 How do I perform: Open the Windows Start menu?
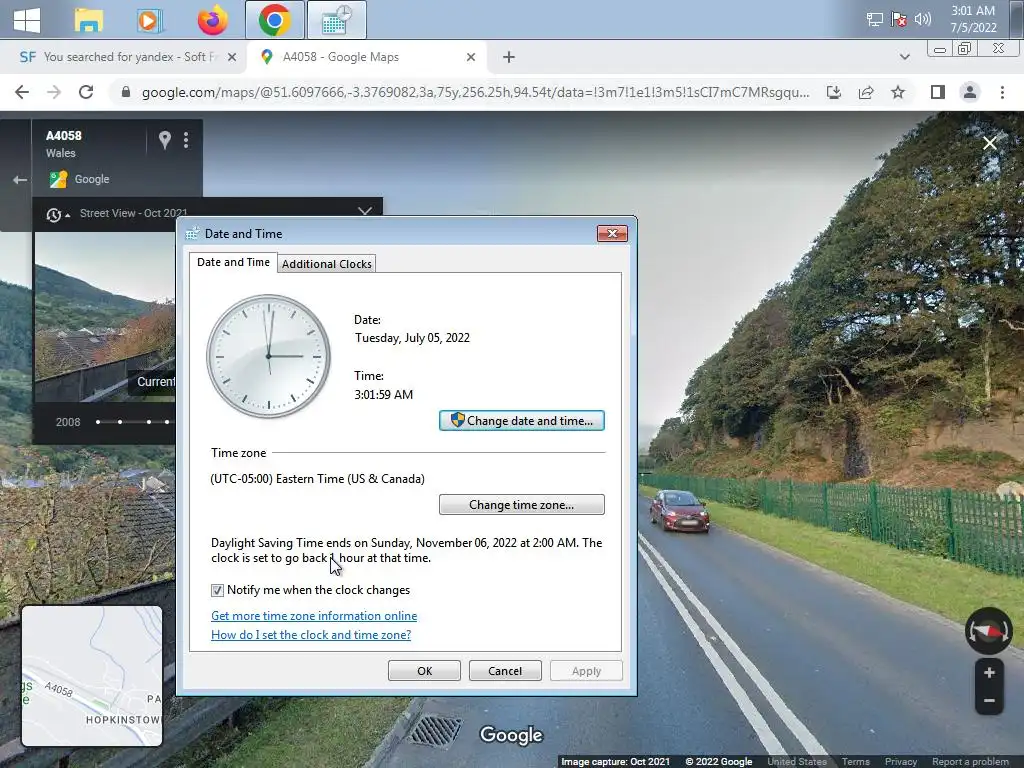coord(27,20)
